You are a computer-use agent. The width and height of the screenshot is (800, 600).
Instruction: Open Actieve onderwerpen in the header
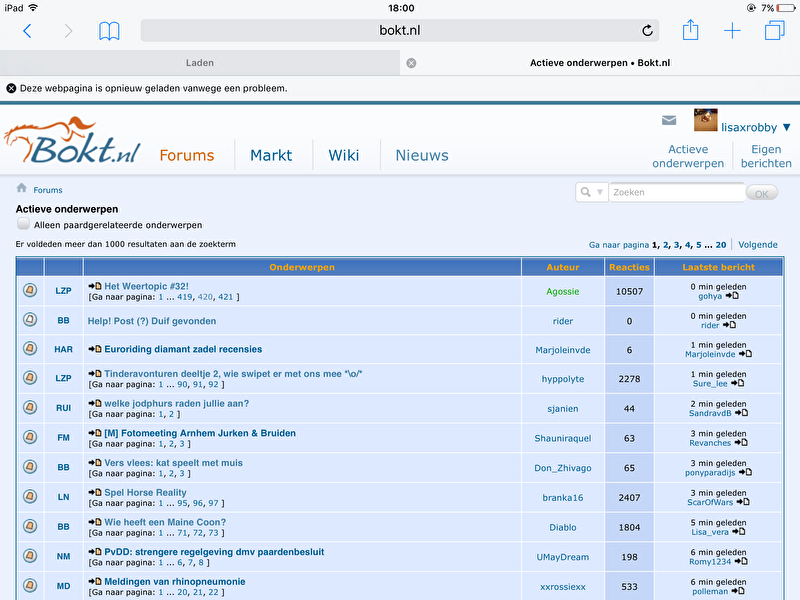pyautogui.click(x=688, y=156)
